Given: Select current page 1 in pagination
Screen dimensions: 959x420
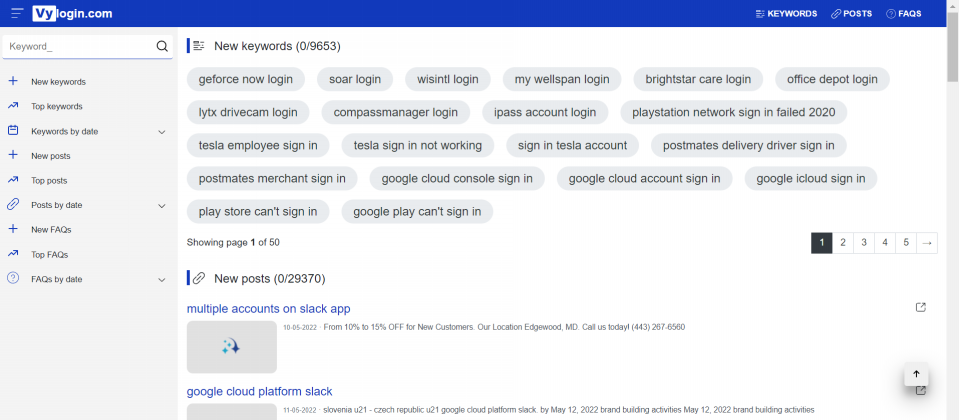Looking at the screenshot, I should [x=822, y=243].
